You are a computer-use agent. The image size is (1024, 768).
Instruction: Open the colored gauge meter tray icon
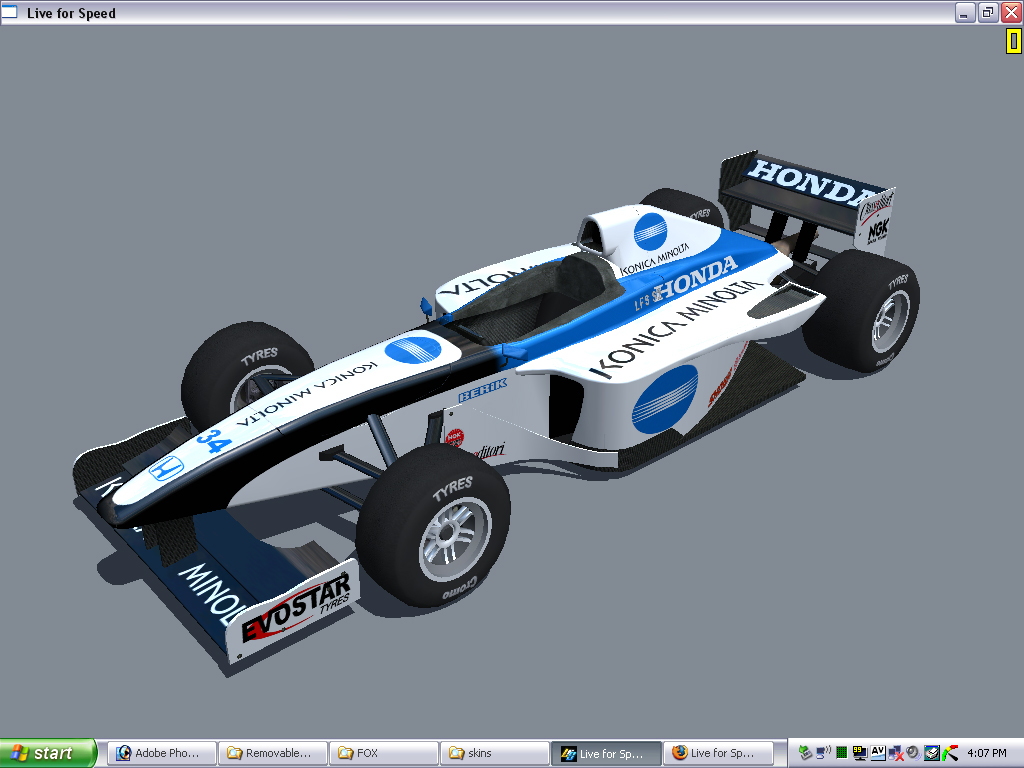pos(950,753)
